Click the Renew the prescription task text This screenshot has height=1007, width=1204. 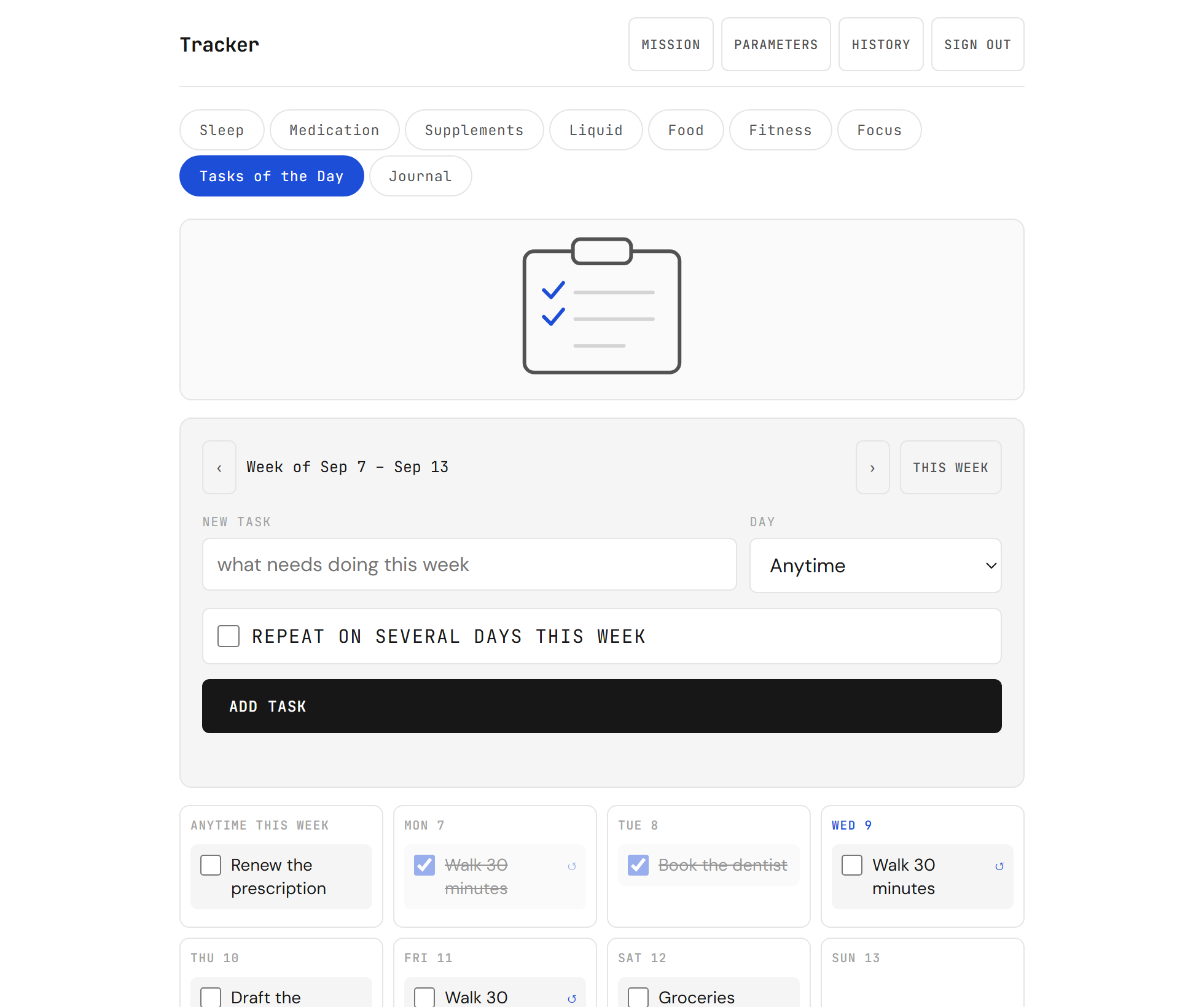point(278,877)
